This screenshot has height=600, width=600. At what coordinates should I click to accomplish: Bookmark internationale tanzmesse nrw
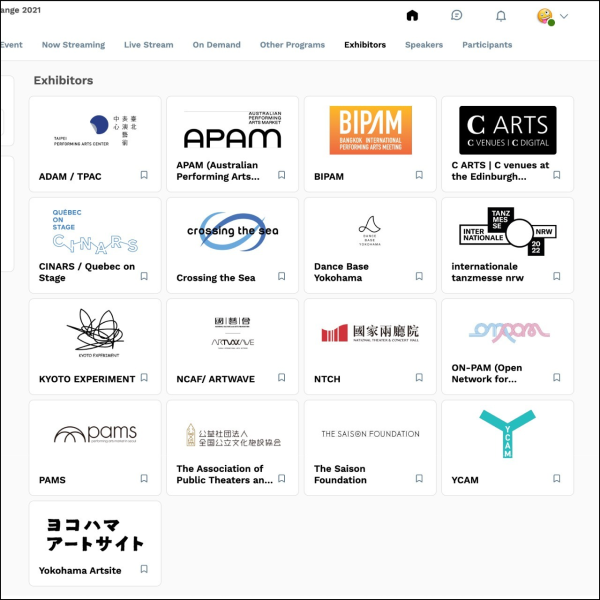[557, 276]
